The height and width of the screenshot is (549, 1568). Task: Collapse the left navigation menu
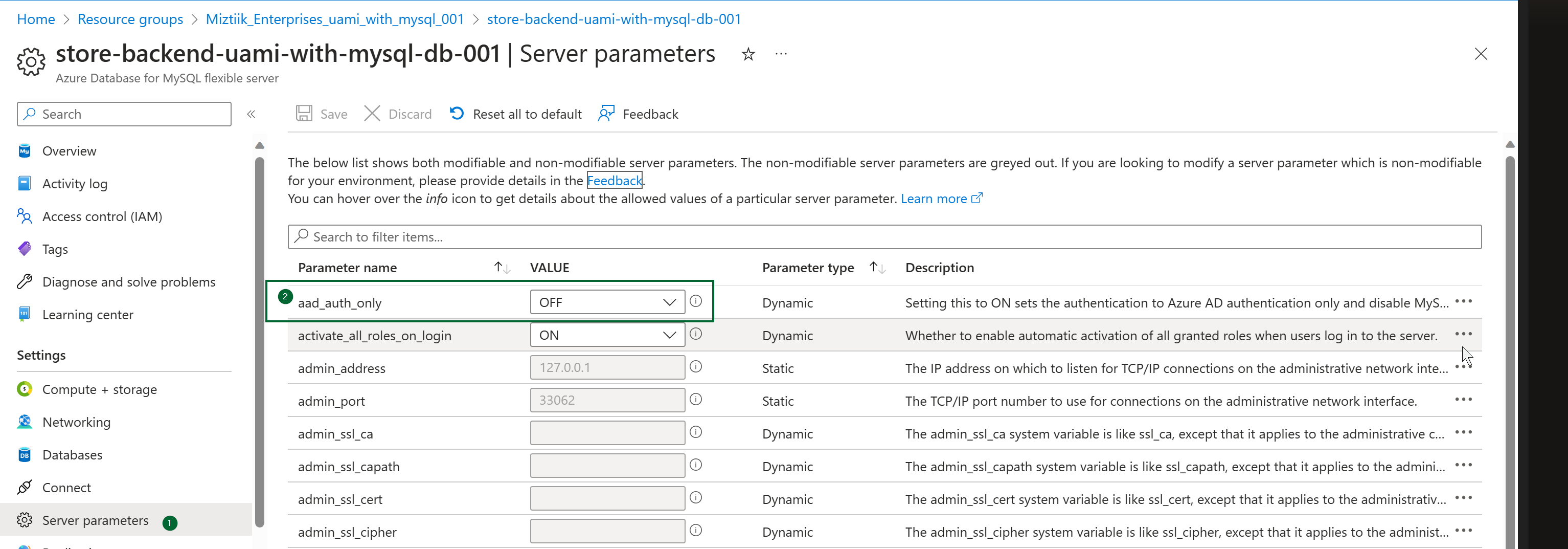[x=251, y=114]
